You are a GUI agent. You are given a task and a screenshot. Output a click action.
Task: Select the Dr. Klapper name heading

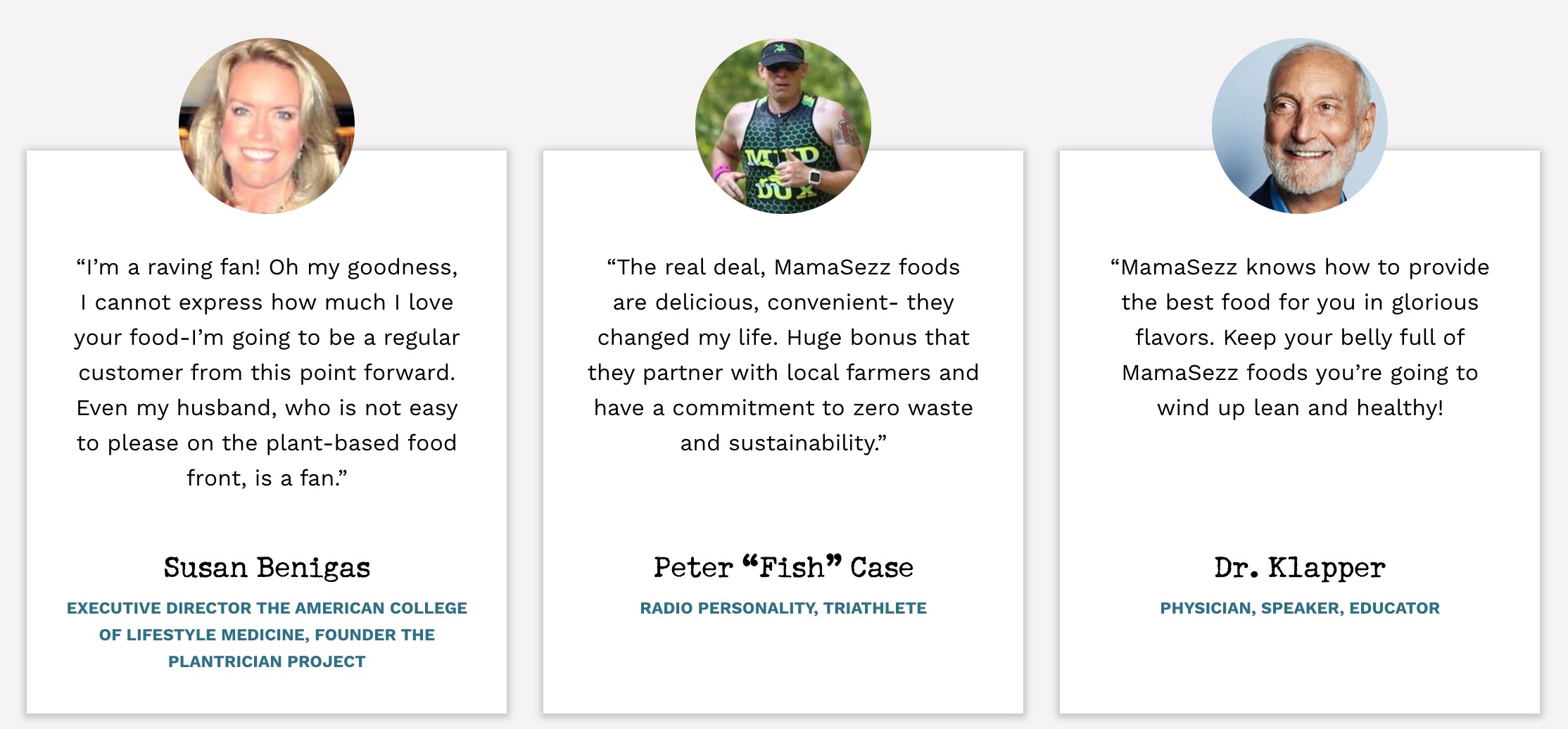pos(1300,568)
